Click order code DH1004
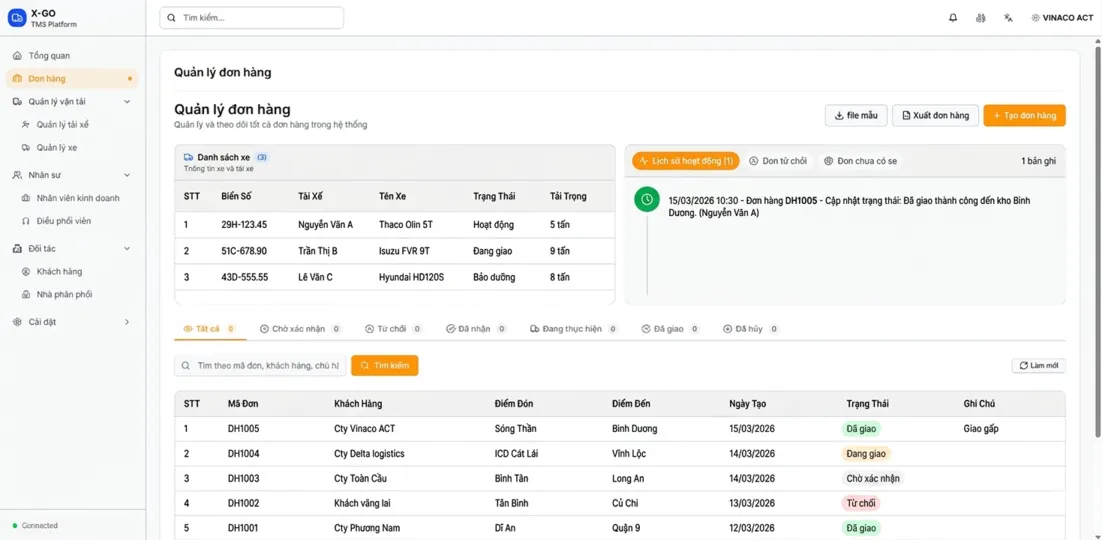The image size is (1102, 540). click(243, 454)
